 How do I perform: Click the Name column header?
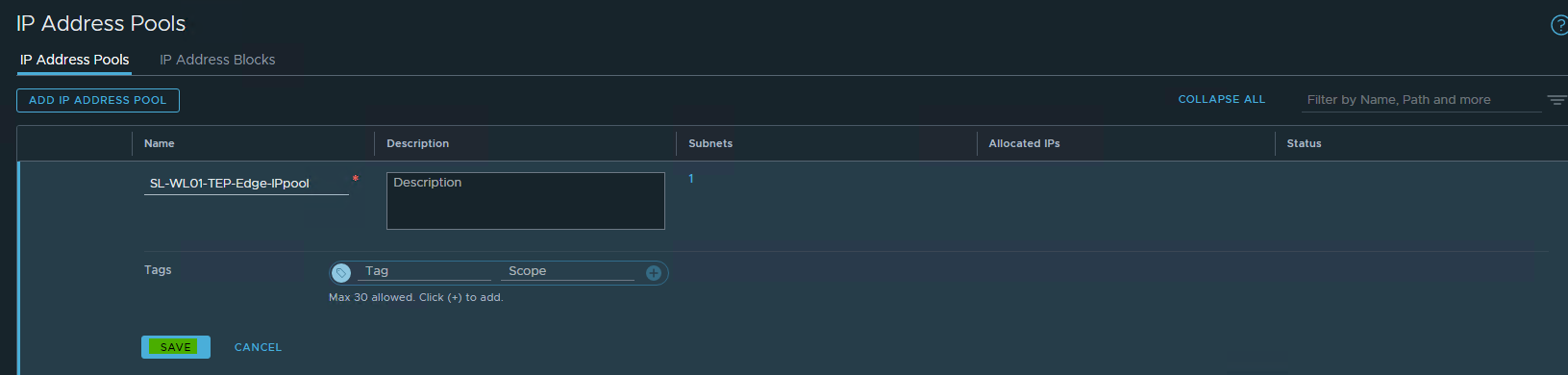(160, 143)
